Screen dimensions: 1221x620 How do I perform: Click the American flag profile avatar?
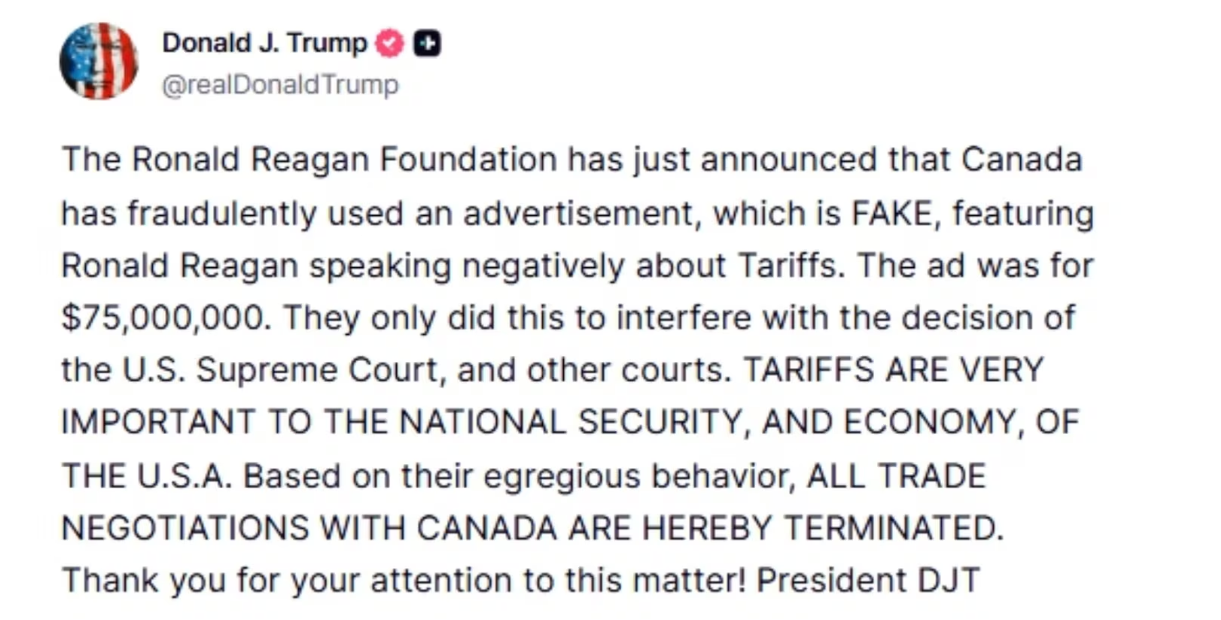[98, 61]
